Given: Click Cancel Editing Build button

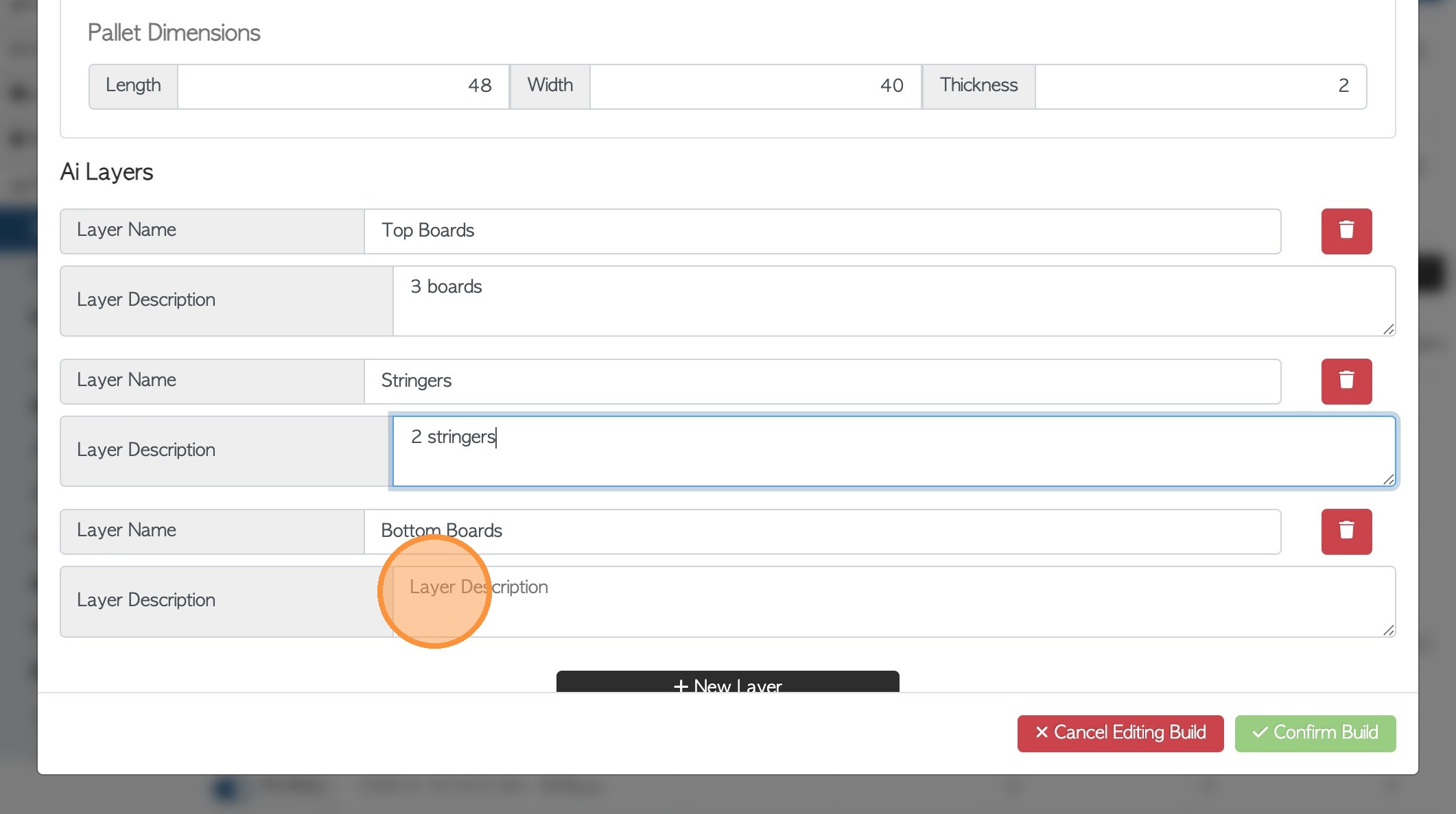Looking at the screenshot, I should click(x=1120, y=733).
